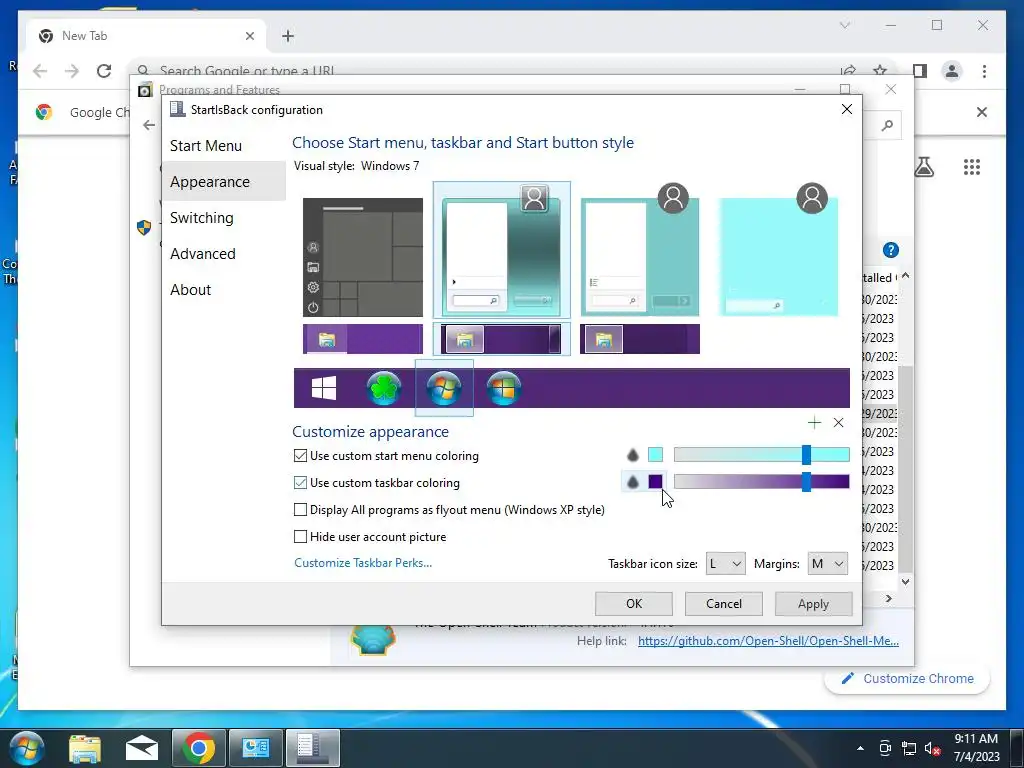Viewport: 1024px width, 768px height.
Task: Click opacity drop icon for taskbar coloring
Action: [x=632, y=482]
